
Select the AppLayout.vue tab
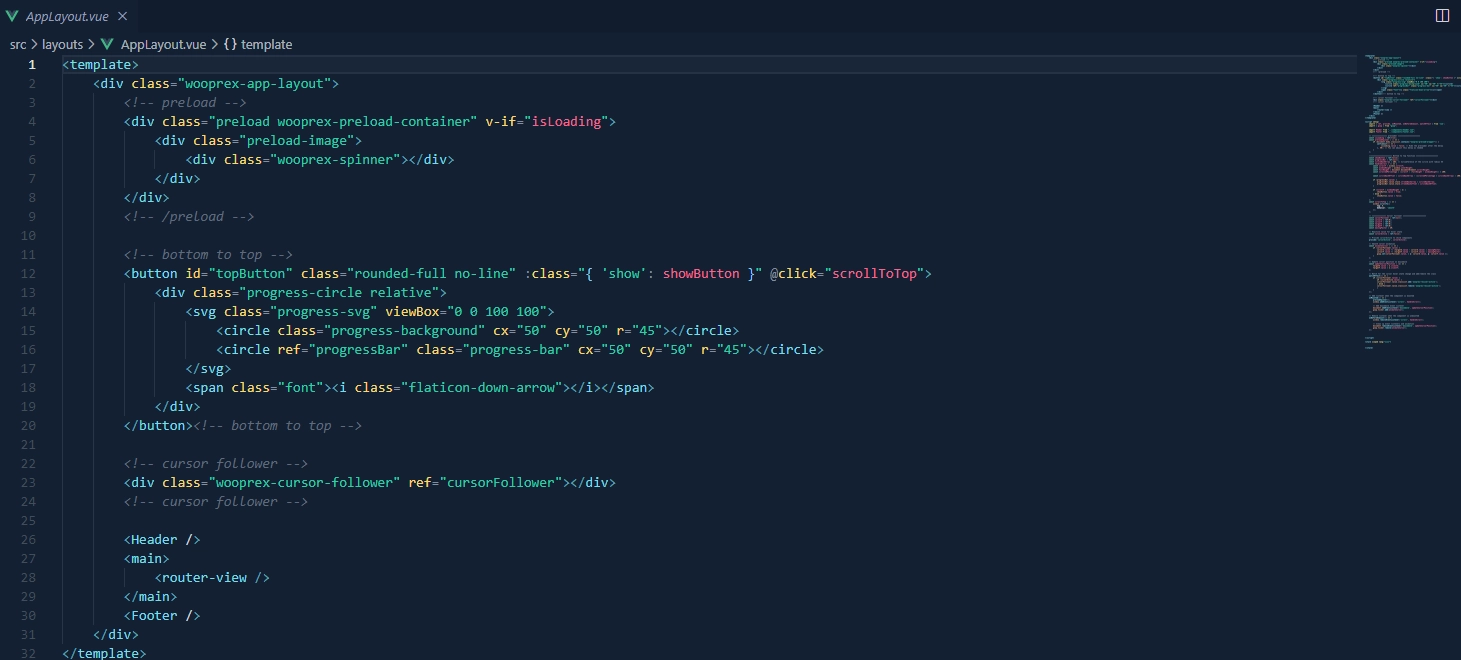pos(68,15)
